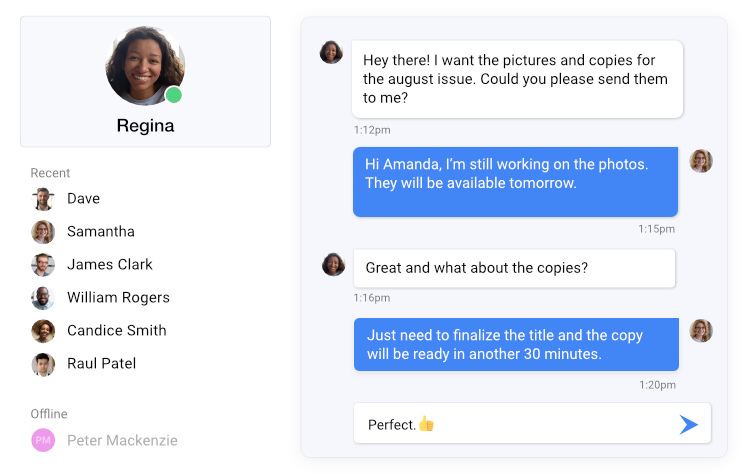746x474 pixels.
Task: Click Raul Patel's avatar icon
Action: click(x=43, y=364)
